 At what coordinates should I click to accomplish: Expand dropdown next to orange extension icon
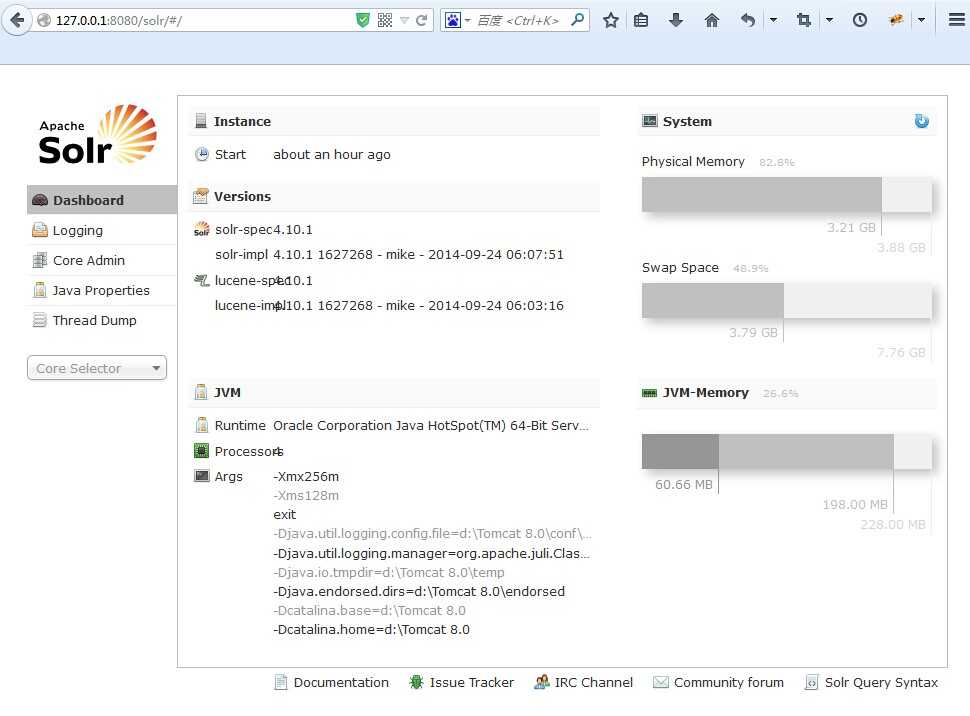[x=922, y=20]
